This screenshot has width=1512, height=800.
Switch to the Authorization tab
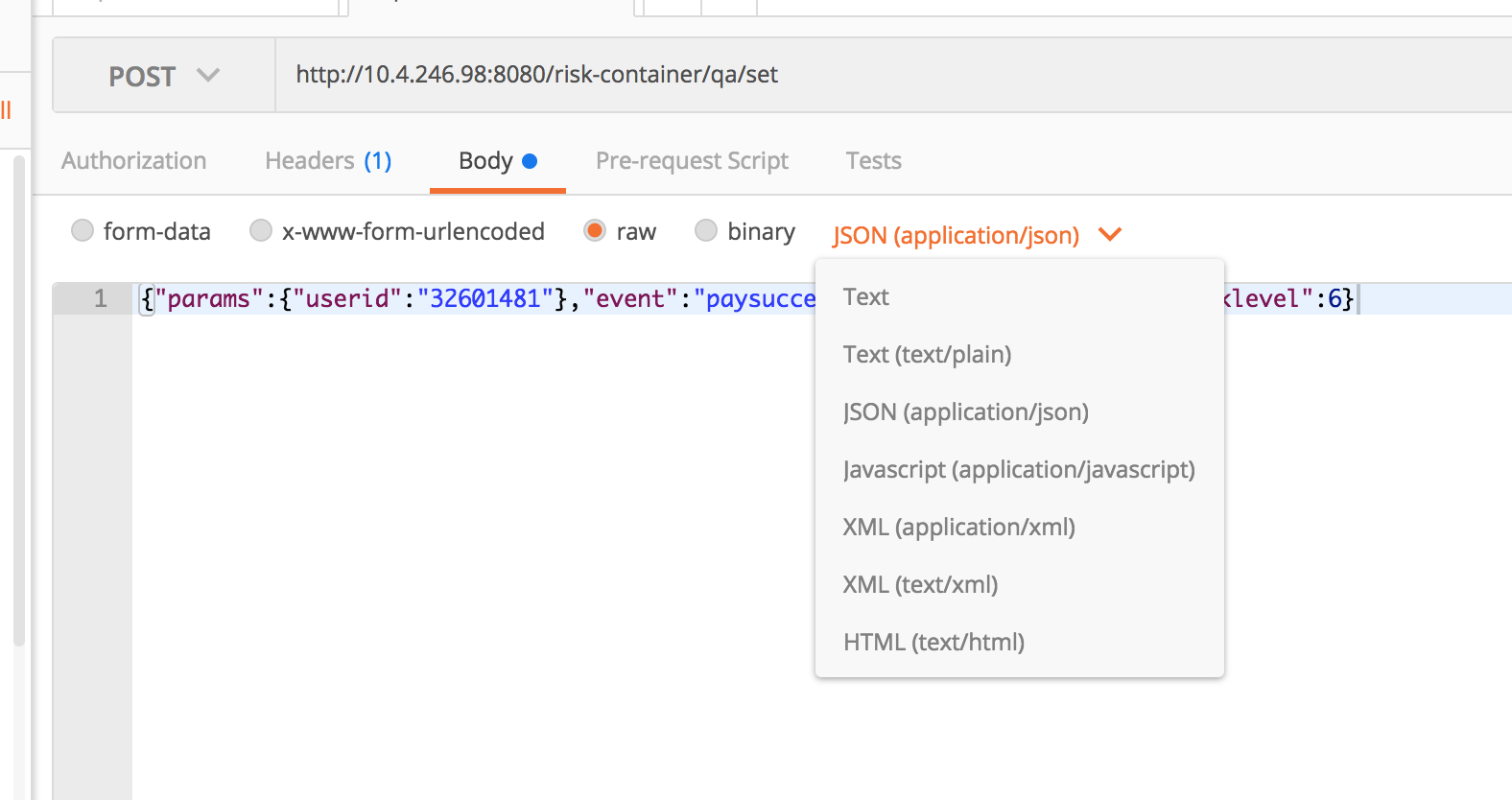click(x=134, y=161)
